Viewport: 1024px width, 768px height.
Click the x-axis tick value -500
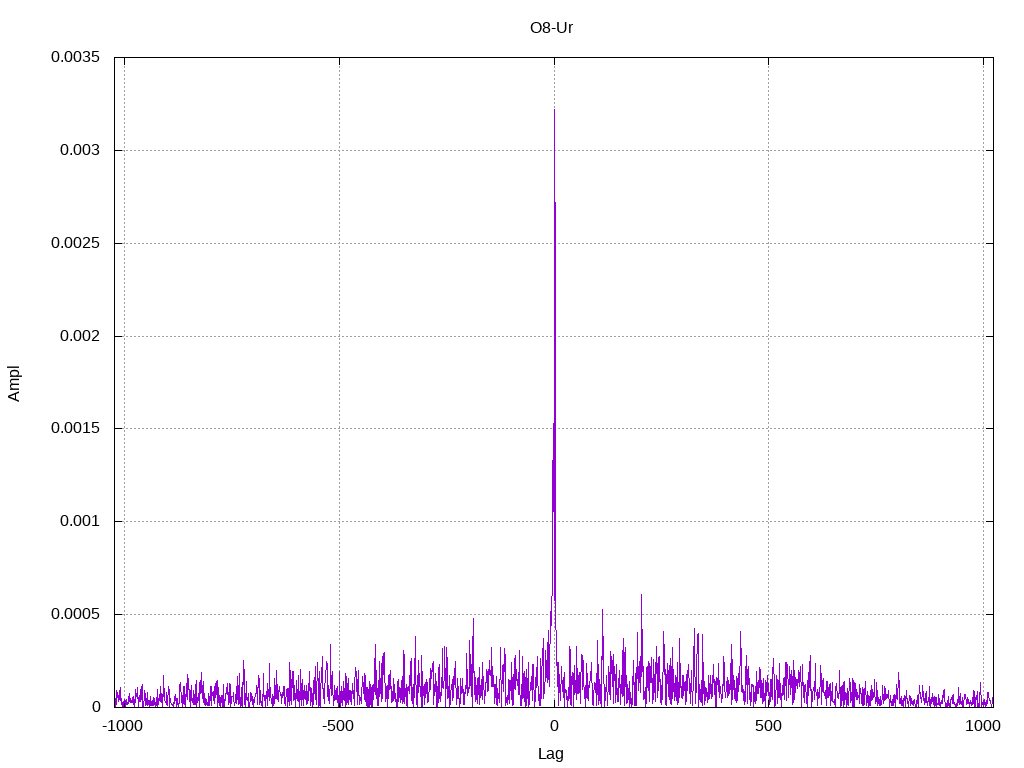(338, 726)
